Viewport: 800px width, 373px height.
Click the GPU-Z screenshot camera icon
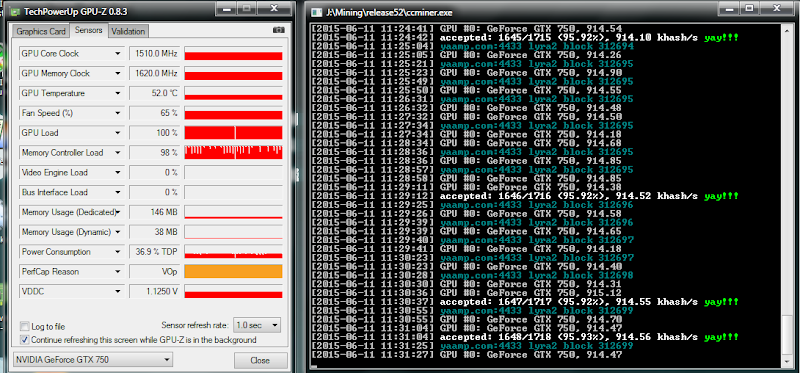tap(279, 31)
